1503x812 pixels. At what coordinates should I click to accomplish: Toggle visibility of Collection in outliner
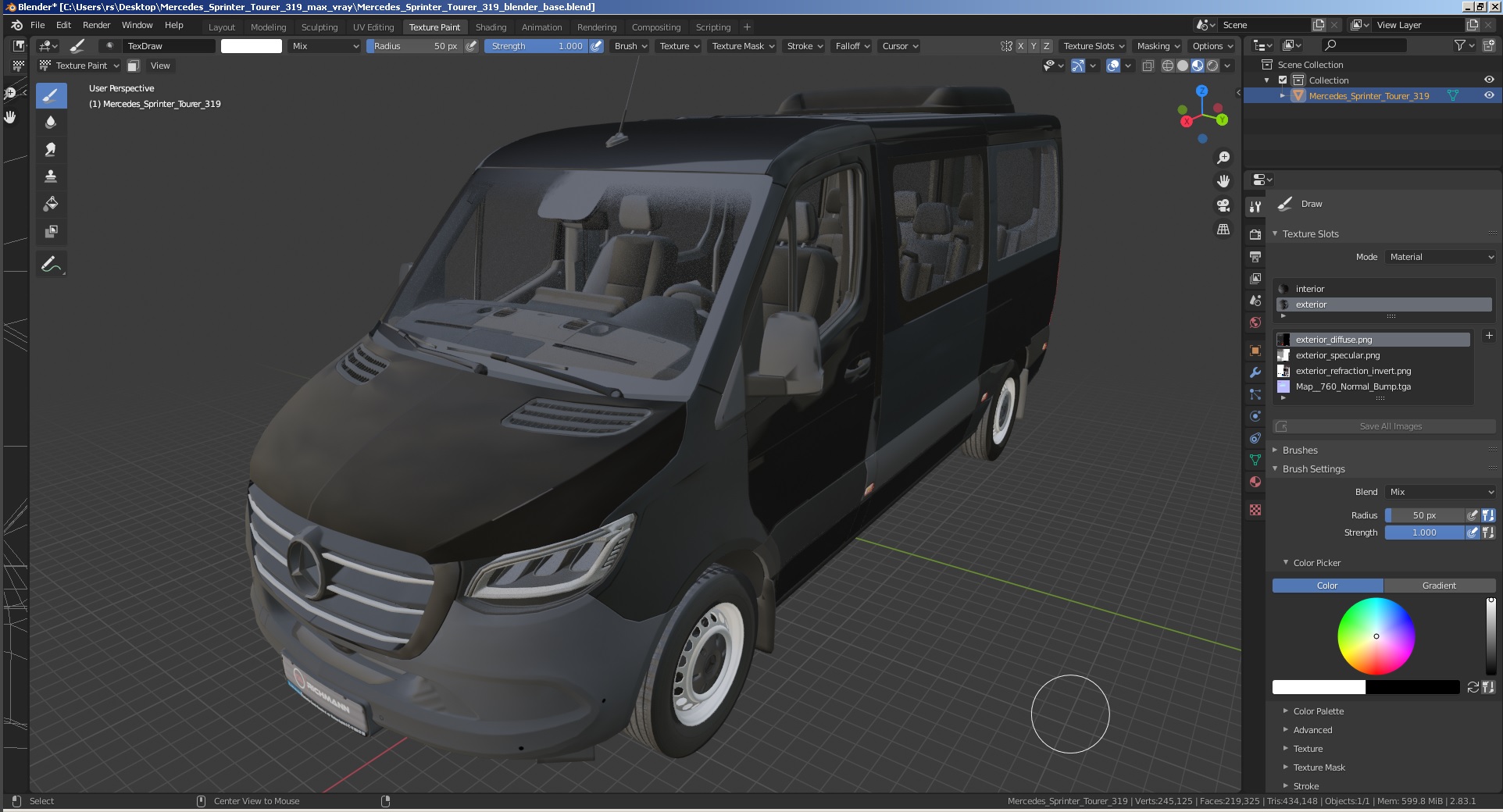coord(1489,80)
